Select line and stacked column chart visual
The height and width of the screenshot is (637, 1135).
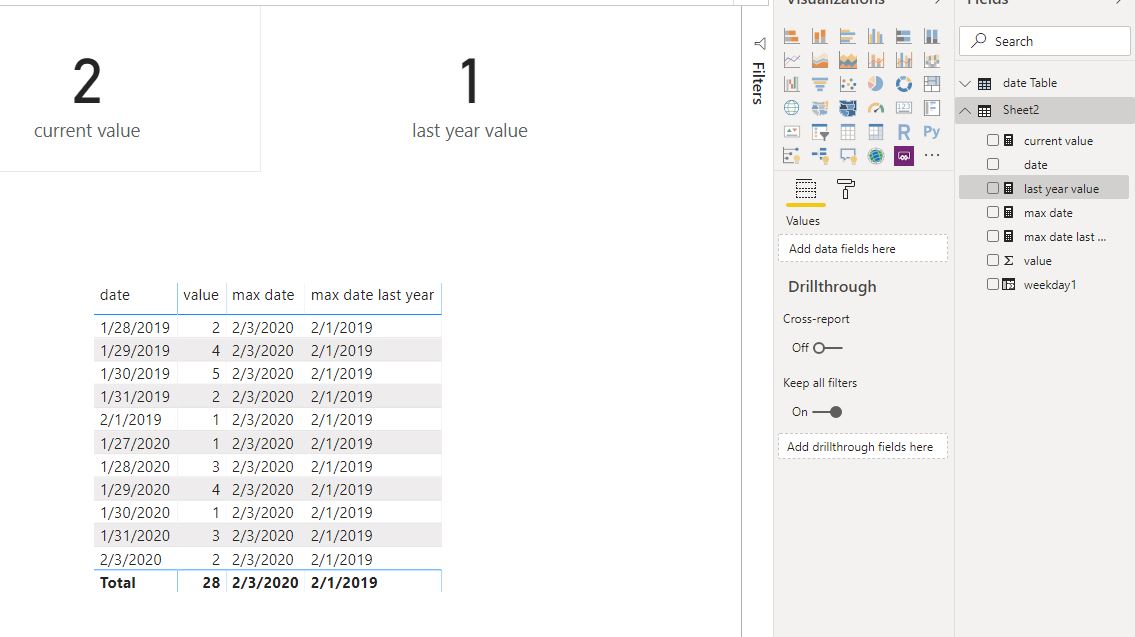[876, 60]
